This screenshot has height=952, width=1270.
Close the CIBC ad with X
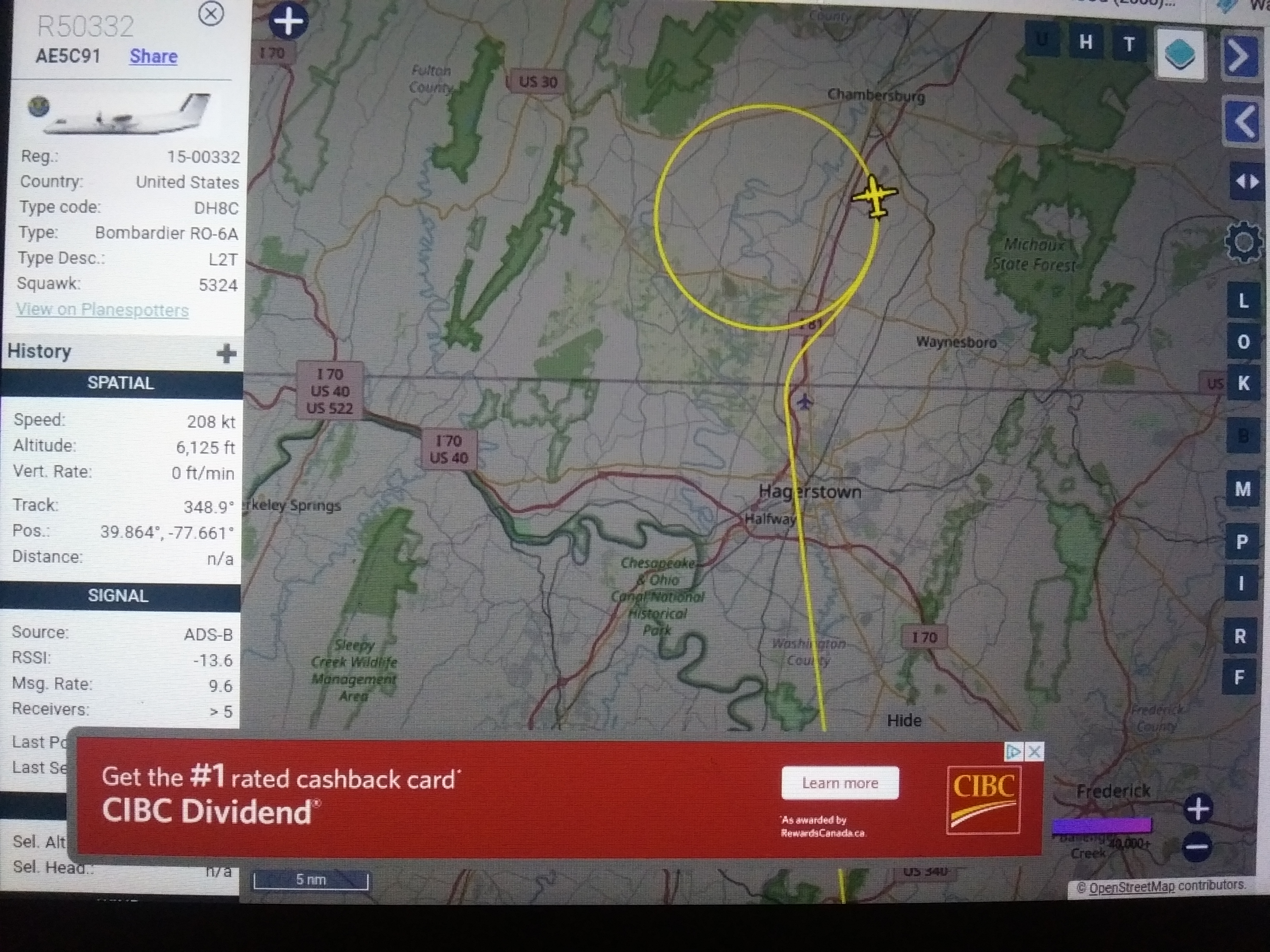pos(1035,752)
